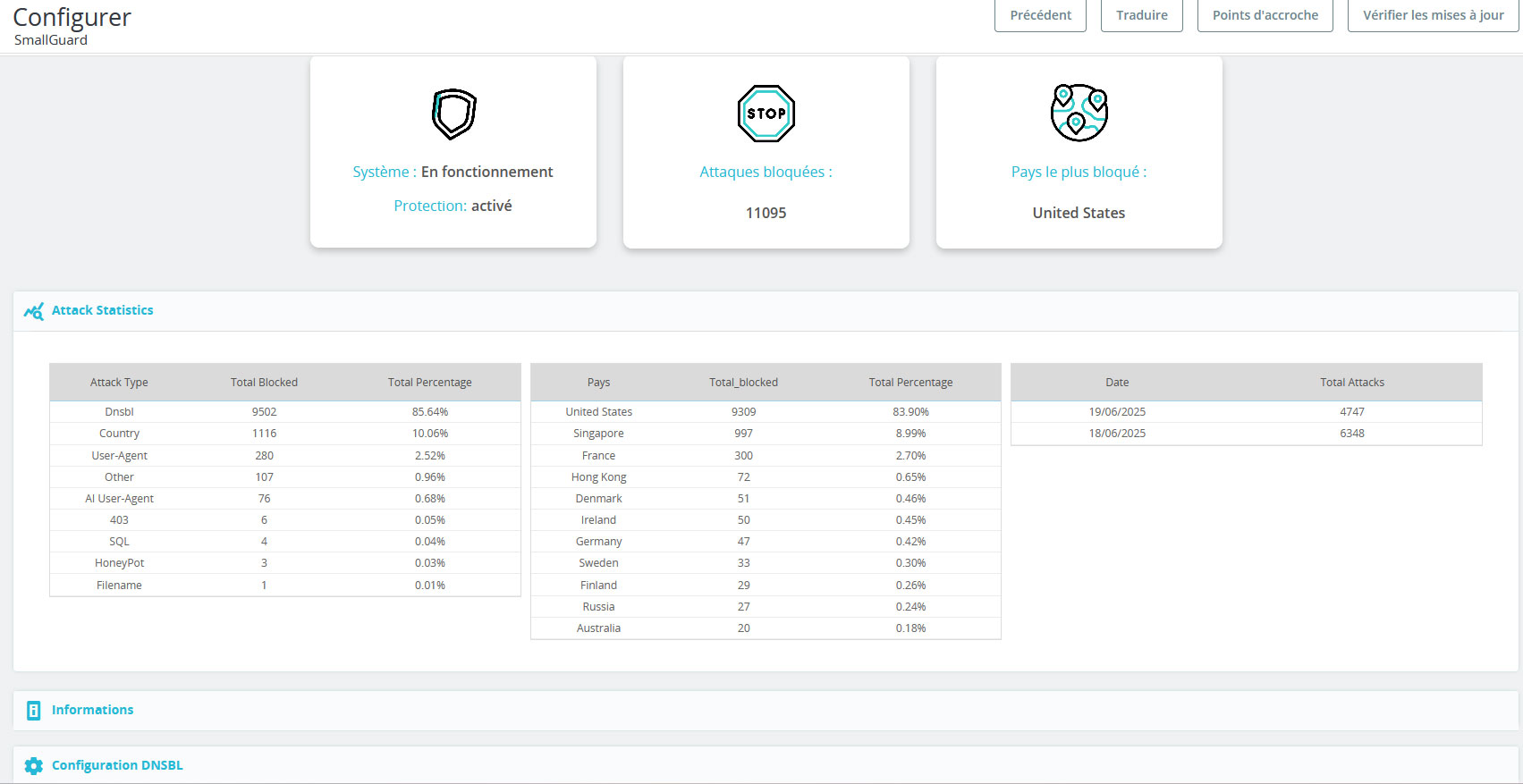Click the Total_blocked column header
1523x784 pixels.
coord(743,383)
